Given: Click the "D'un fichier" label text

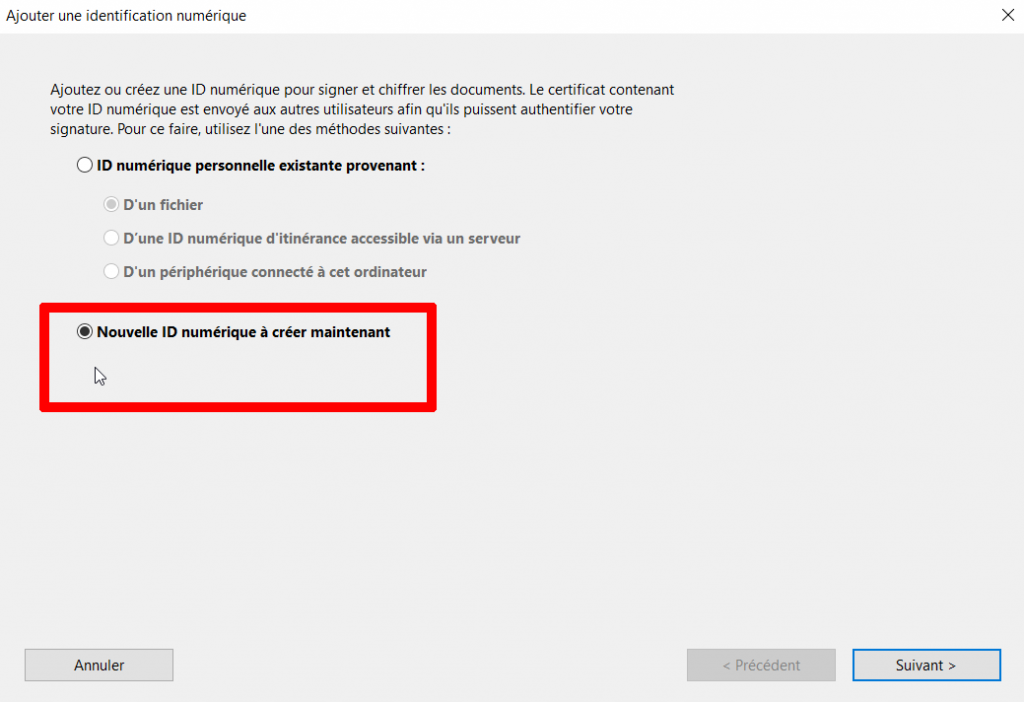Looking at the screenshot, I should point(163,205).
